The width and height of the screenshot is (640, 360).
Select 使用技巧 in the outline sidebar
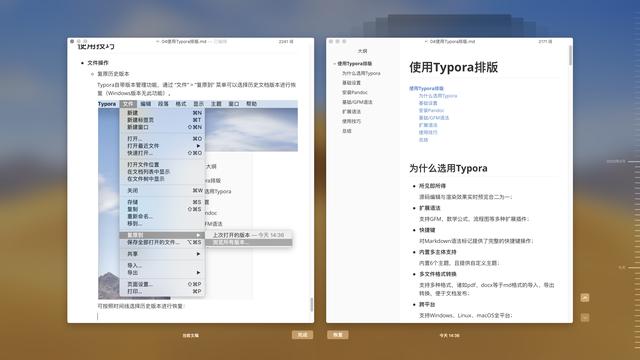click(351, 121)
